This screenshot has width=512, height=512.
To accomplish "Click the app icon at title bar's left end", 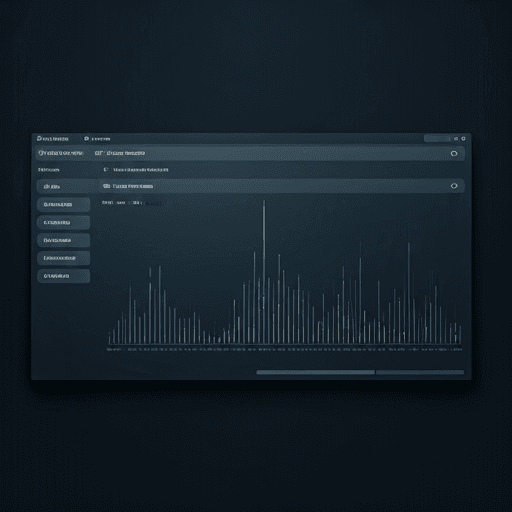I will tap(39, 138).
